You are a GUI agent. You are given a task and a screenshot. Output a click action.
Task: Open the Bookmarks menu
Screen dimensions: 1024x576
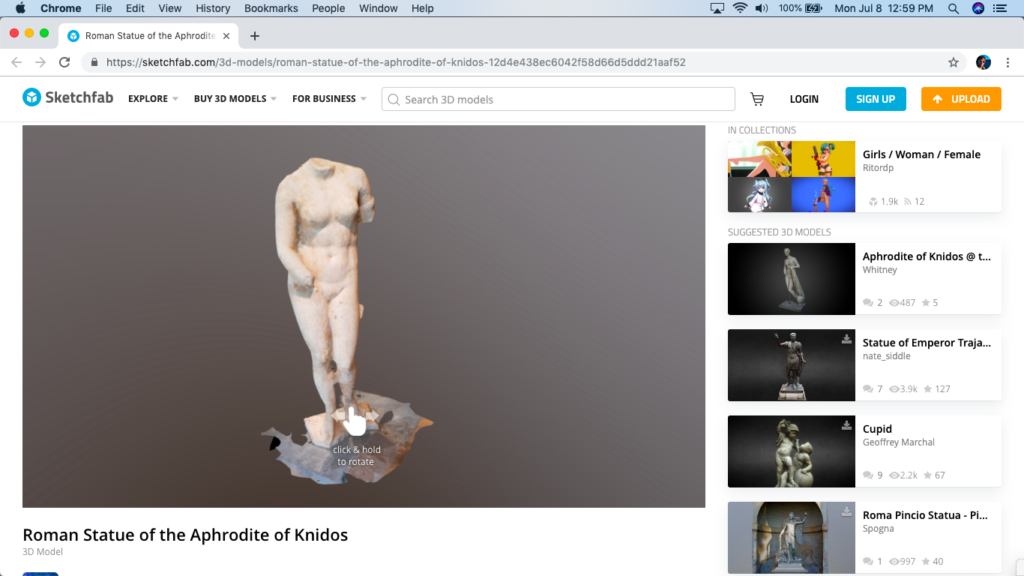coord(271,8)
